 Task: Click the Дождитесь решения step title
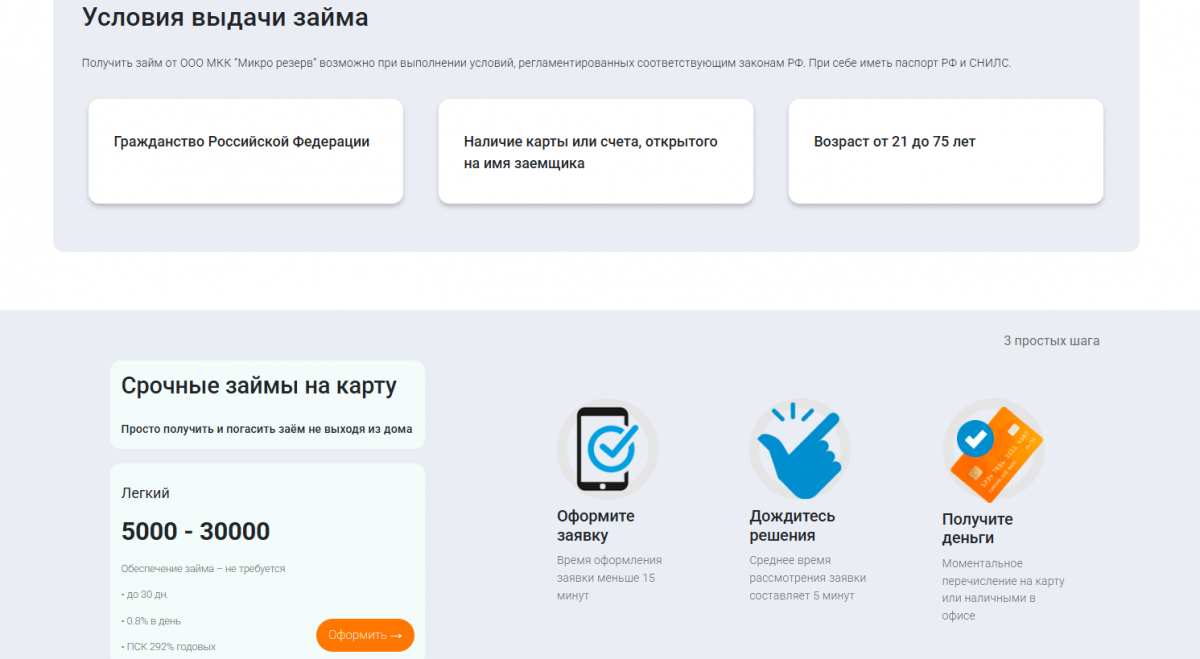[792, 526]
